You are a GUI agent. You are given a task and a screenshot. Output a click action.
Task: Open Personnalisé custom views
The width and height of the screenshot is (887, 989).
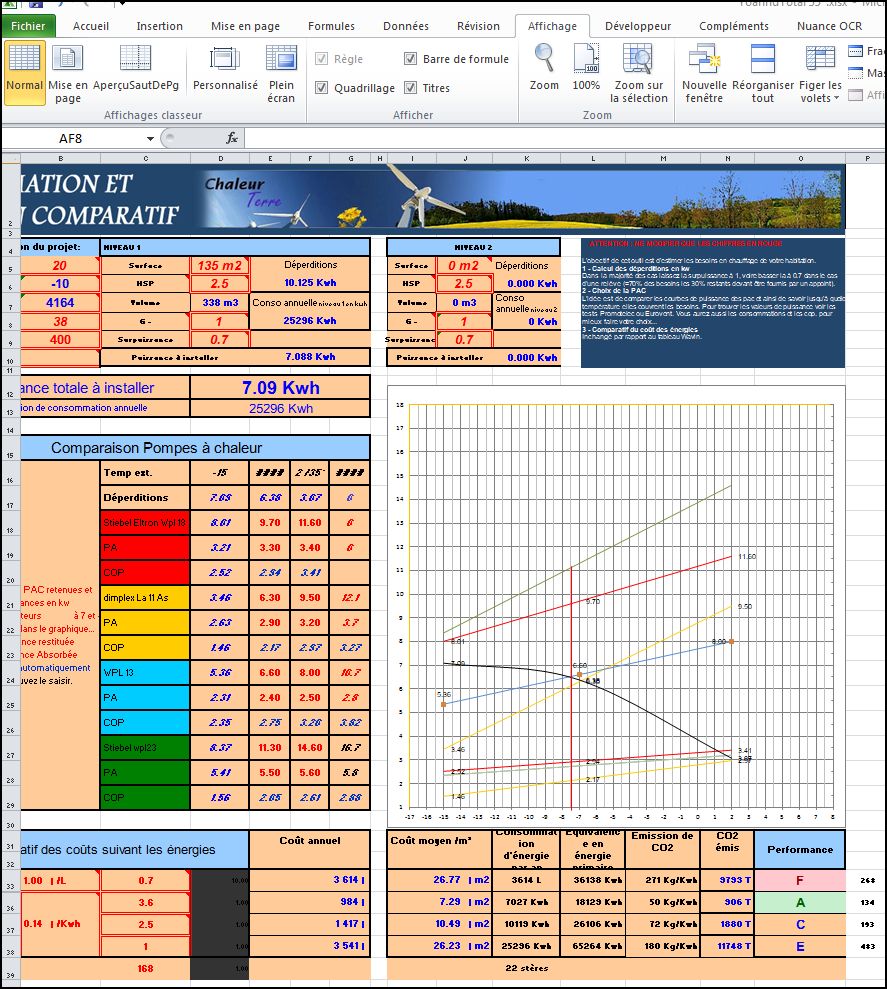(x=225, y=68)
